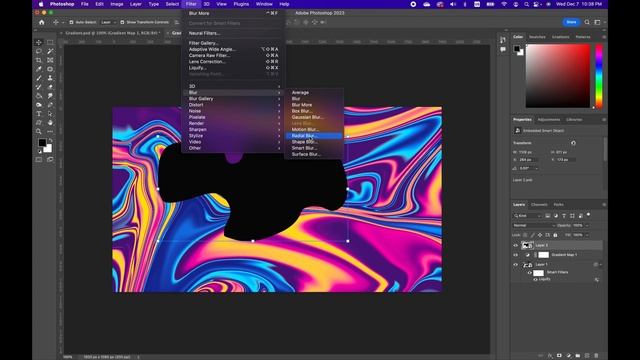Select the Zoom tool
640x360 pixels.
39,131
